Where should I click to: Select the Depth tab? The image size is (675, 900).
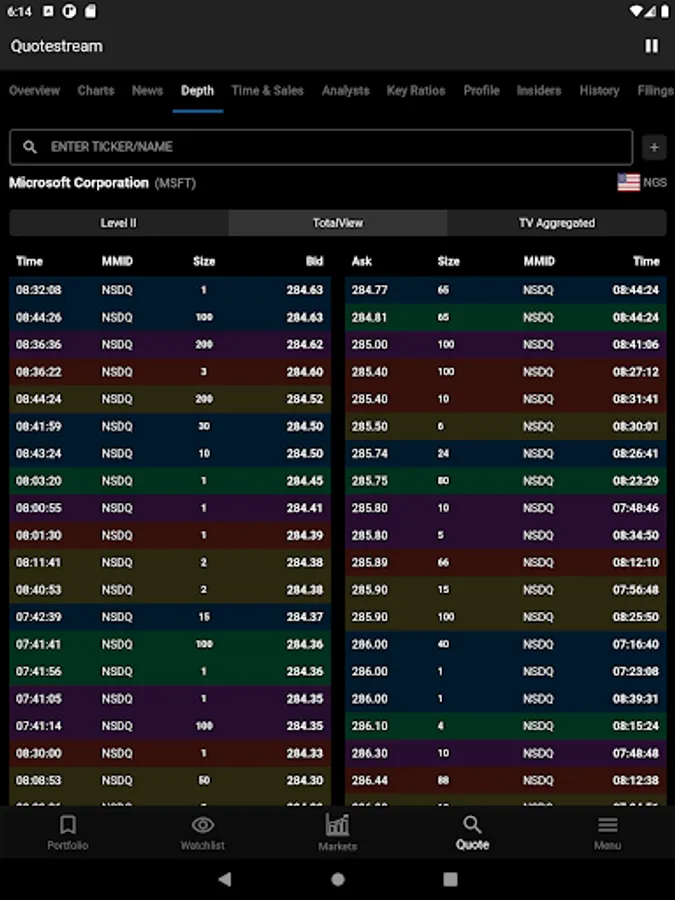(197, 91)
